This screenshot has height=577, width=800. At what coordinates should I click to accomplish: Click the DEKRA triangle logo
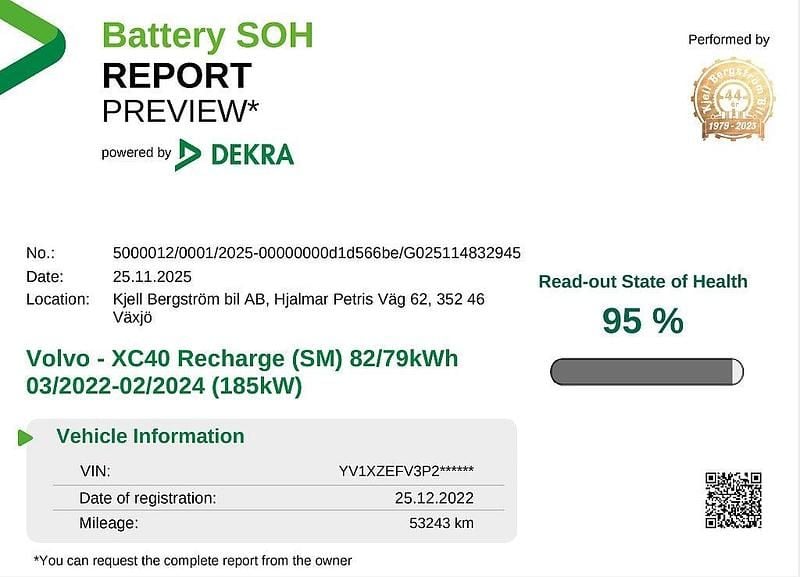187,154
